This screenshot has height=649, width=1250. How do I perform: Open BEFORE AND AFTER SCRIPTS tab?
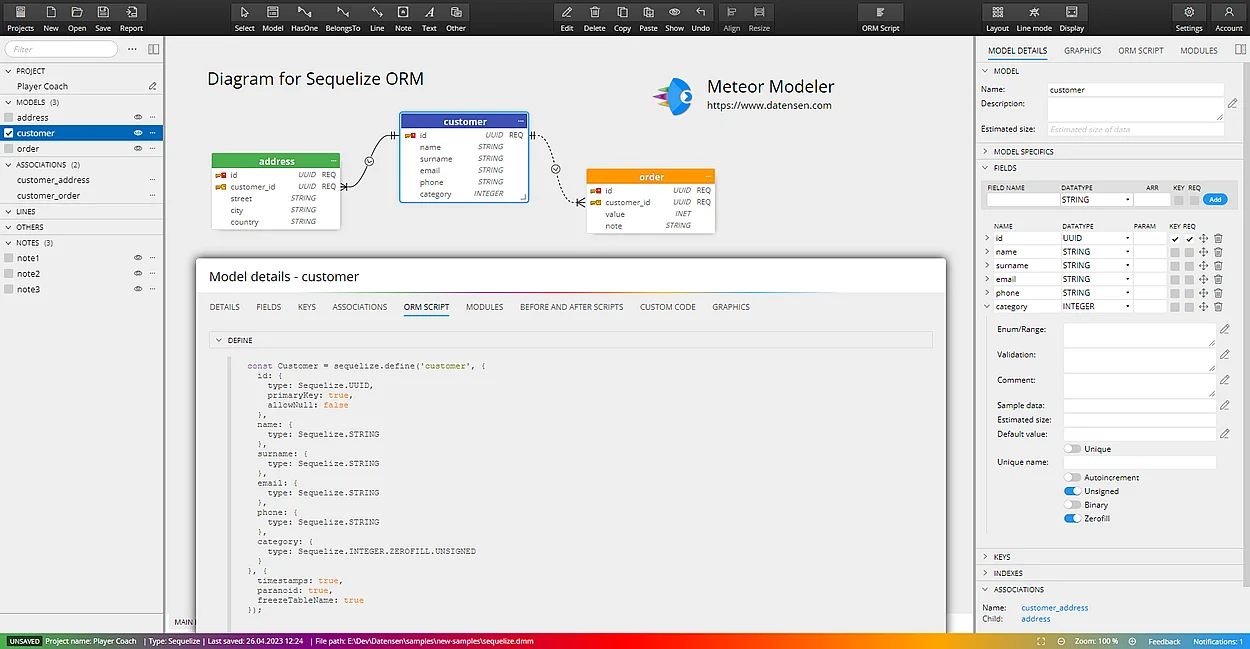coord(571,307)
